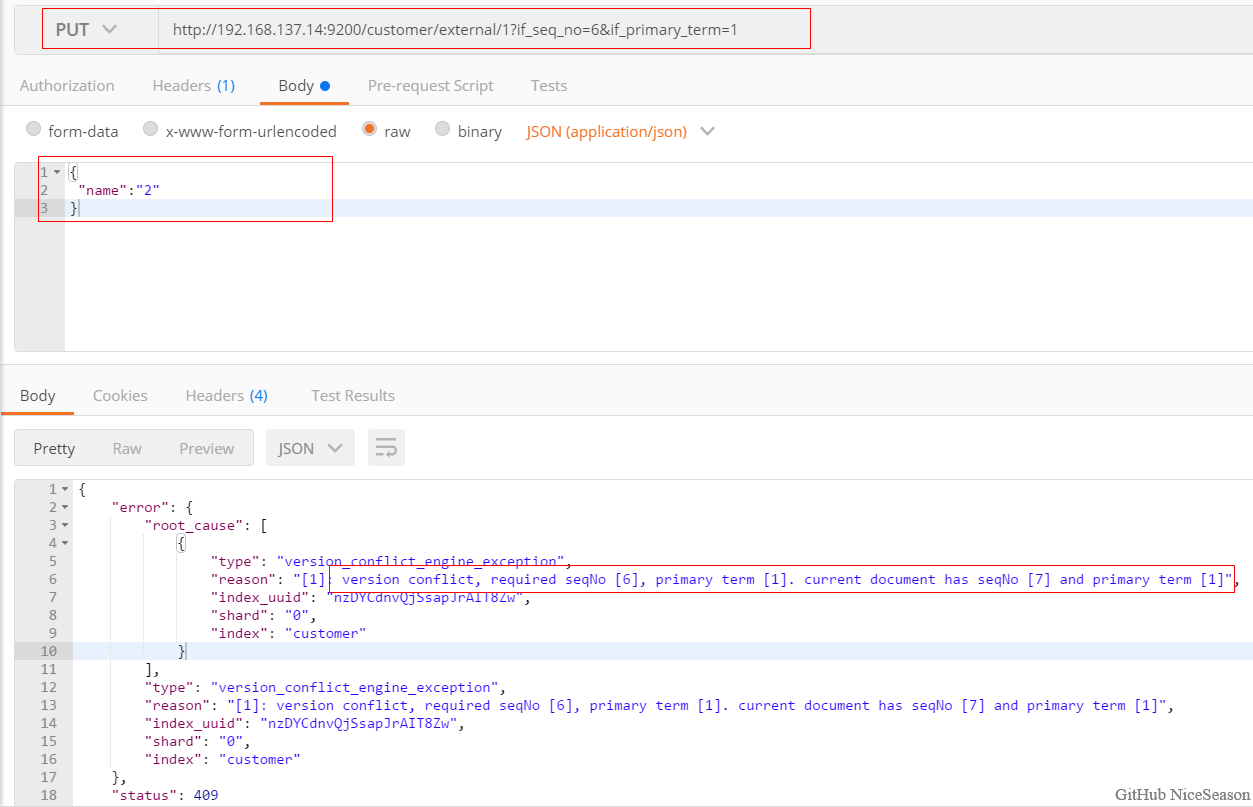Switch to the Tests tab
Image resolution: width=1253 pixels, height=807 pixels.
click(x=549, y=86)
